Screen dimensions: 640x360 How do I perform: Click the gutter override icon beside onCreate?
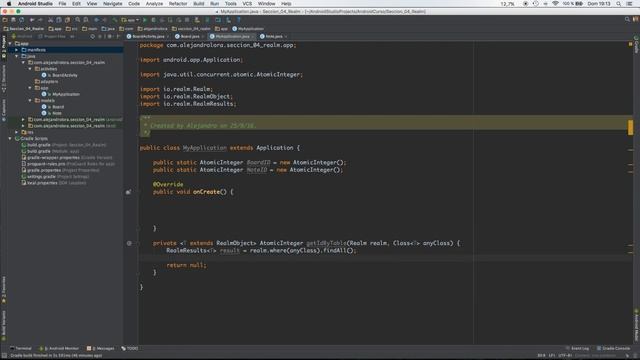(129, 192)
